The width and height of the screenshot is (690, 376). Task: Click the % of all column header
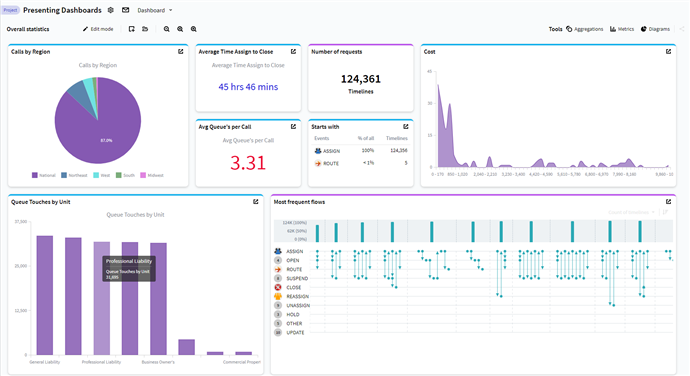(366, 138)
